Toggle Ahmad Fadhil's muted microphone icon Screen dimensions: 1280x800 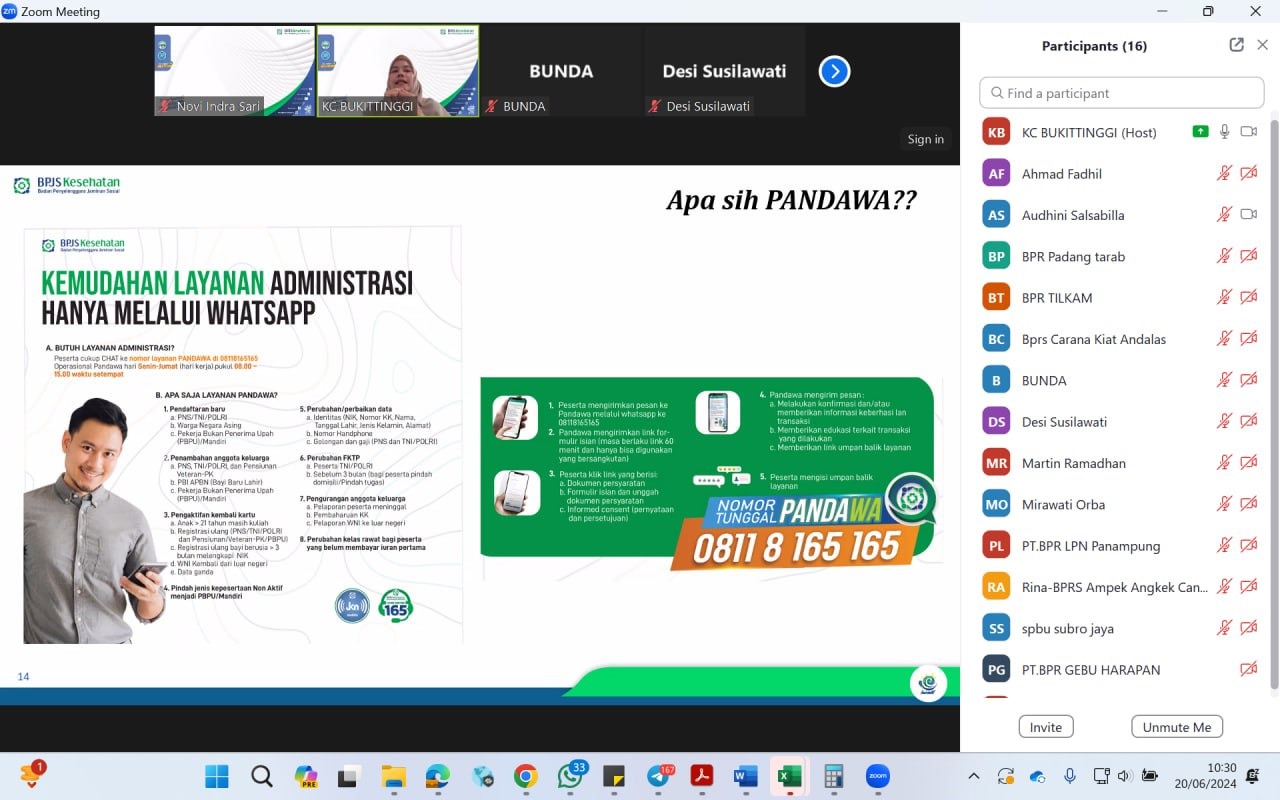click(x=1224, y=173)
